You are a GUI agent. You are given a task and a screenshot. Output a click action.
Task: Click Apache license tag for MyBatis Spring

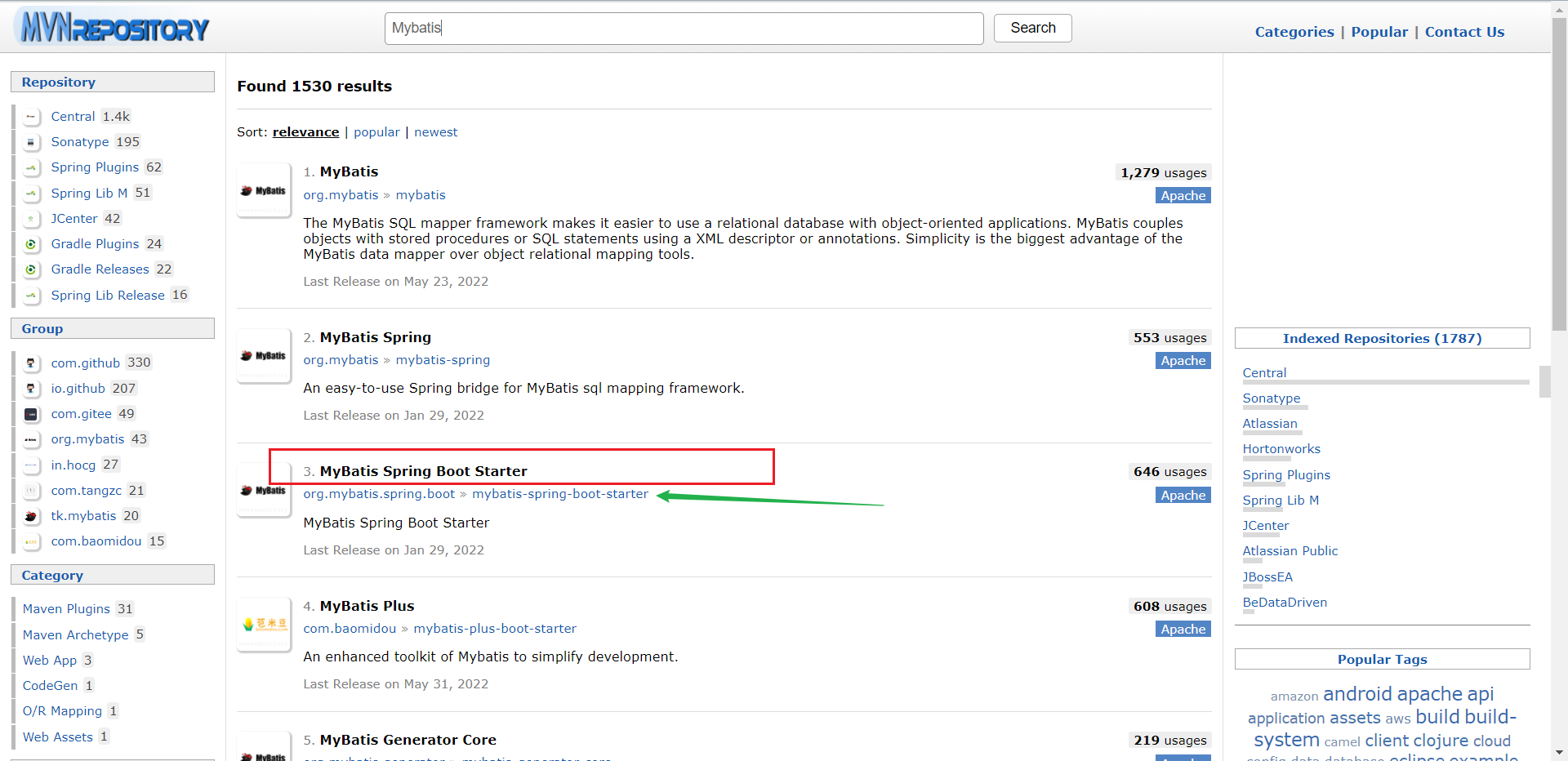pos(1183,361)
